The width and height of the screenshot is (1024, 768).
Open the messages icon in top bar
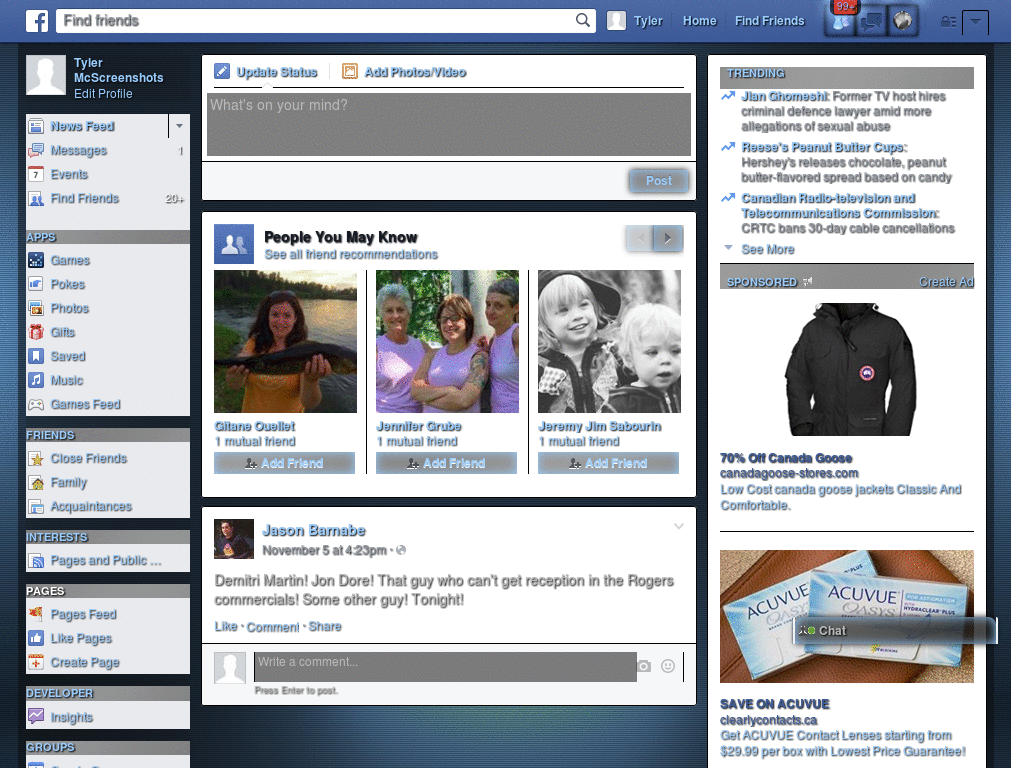(x=871, y=22)
